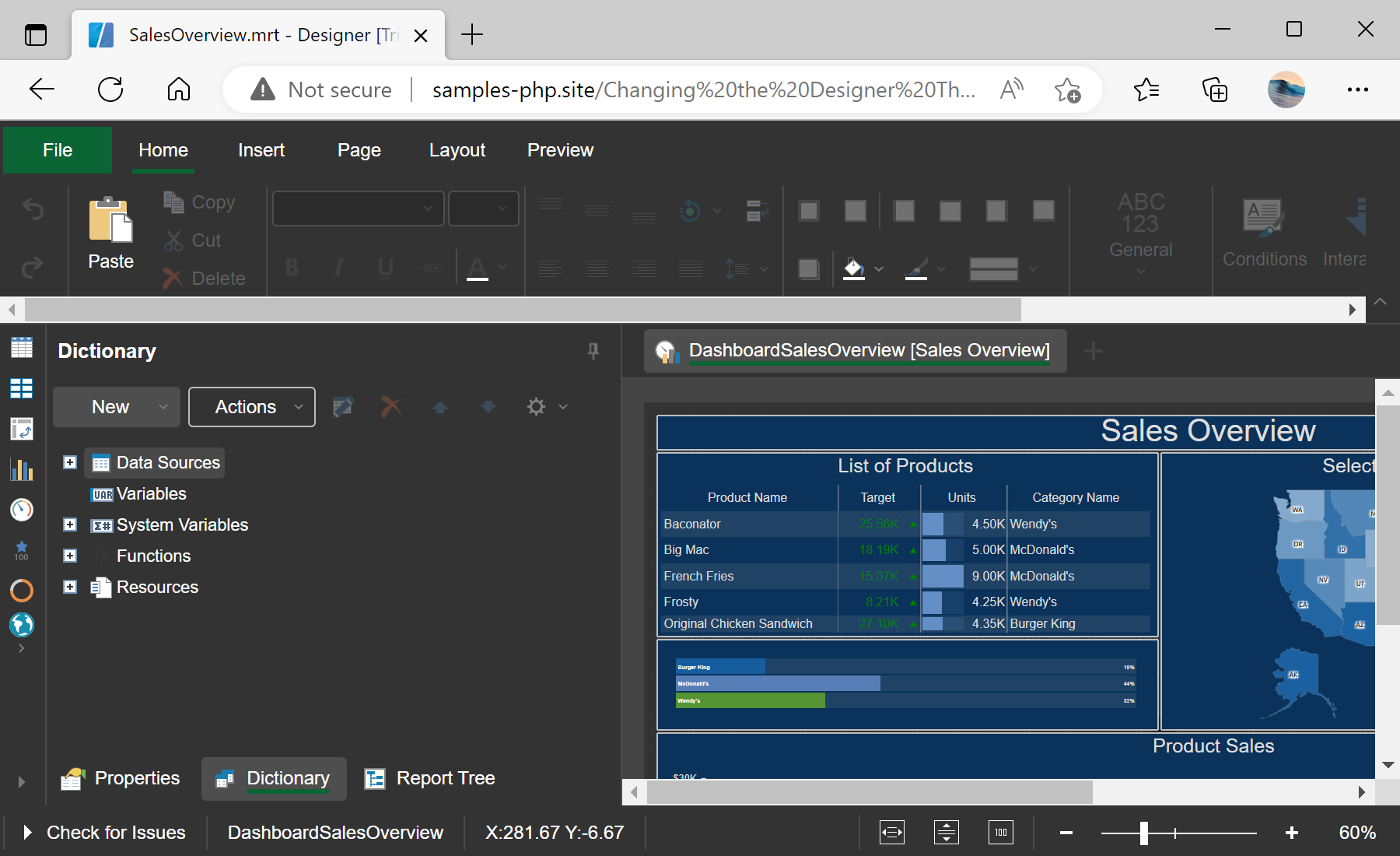Open the font size combo box
1400x856 pixels.
click(484, 209)
